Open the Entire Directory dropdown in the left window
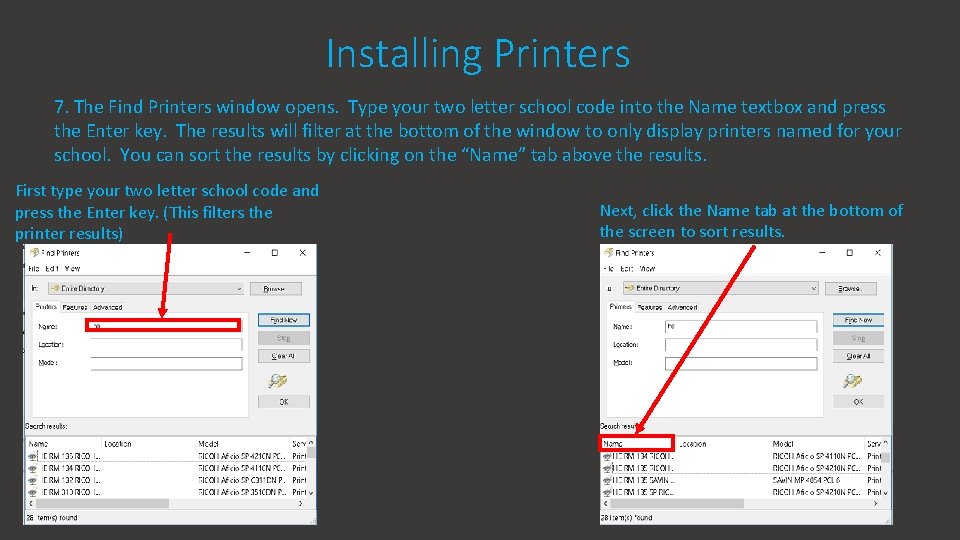Image resolution: width=960 pixels, height=540 pixels. [x=239, y=288]
